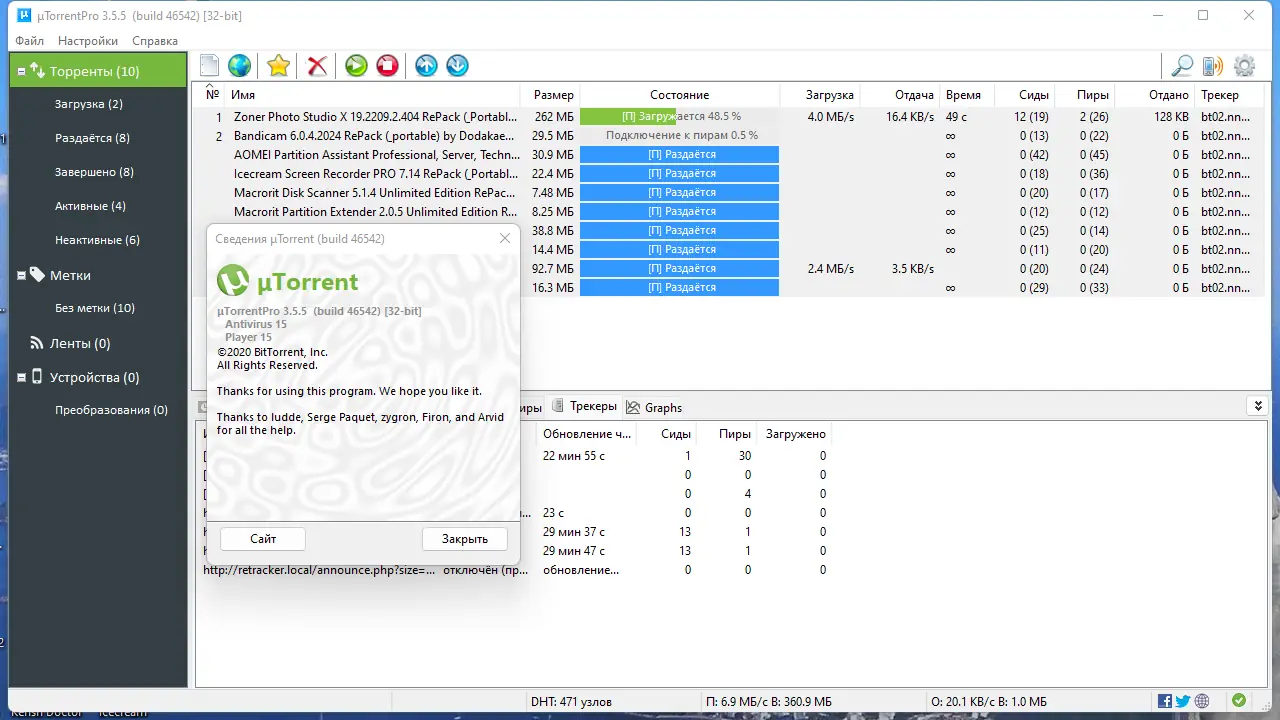Click the RSS icon beside Ленты (0)
Viewport: 1280px width, 720px height.
(37, 343)
